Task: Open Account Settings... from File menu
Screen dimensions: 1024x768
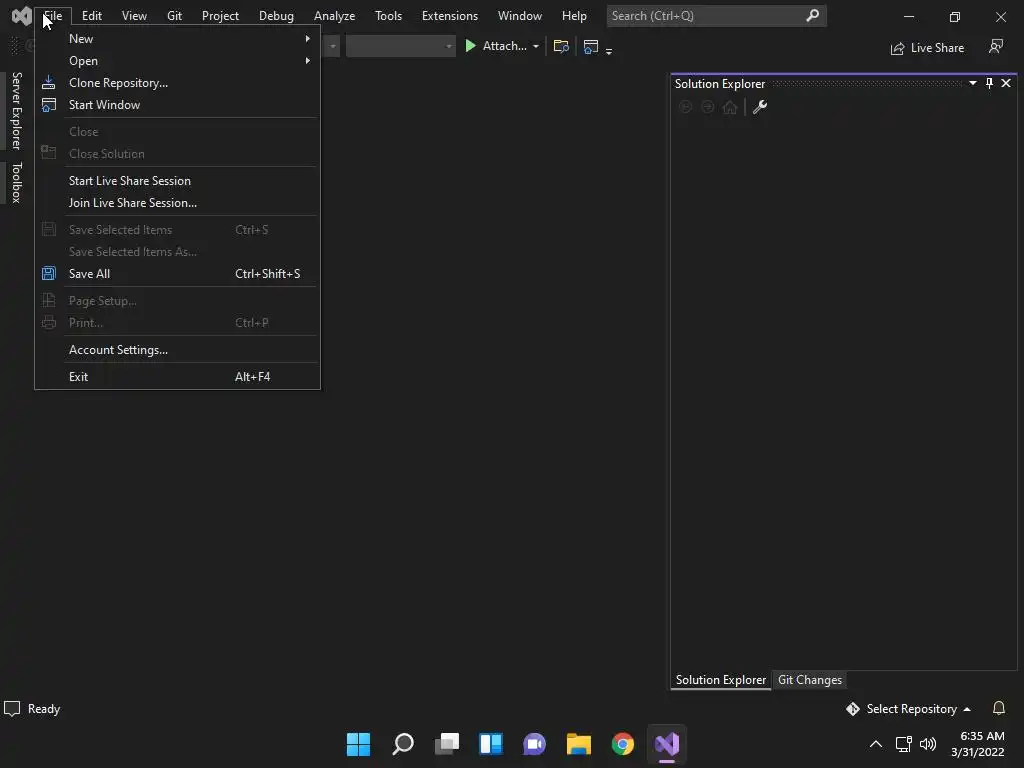Action: [x=177, y=350]
